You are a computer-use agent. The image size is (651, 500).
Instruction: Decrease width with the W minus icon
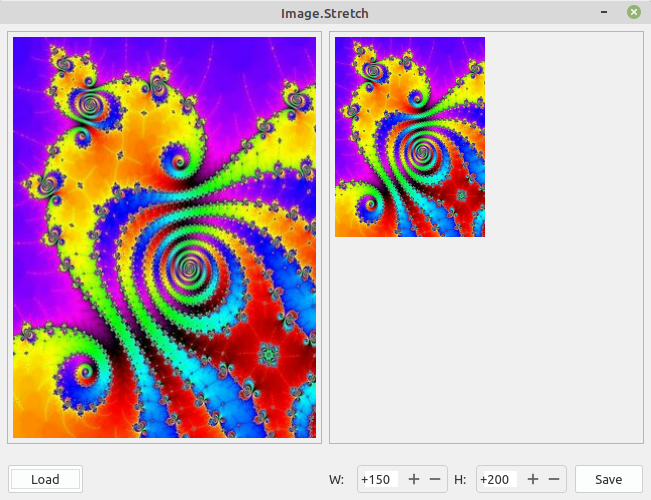[x=435, y=479]
